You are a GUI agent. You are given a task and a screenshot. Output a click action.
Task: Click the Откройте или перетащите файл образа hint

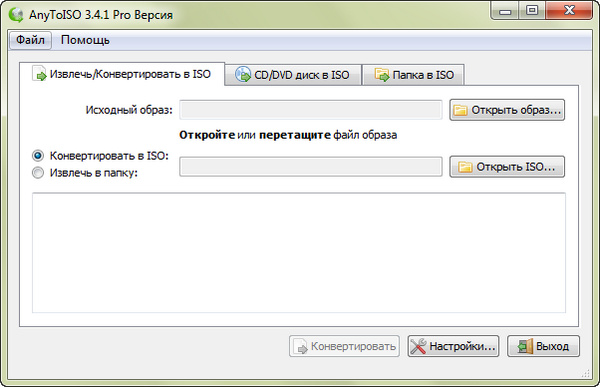[x=288, y=135]
